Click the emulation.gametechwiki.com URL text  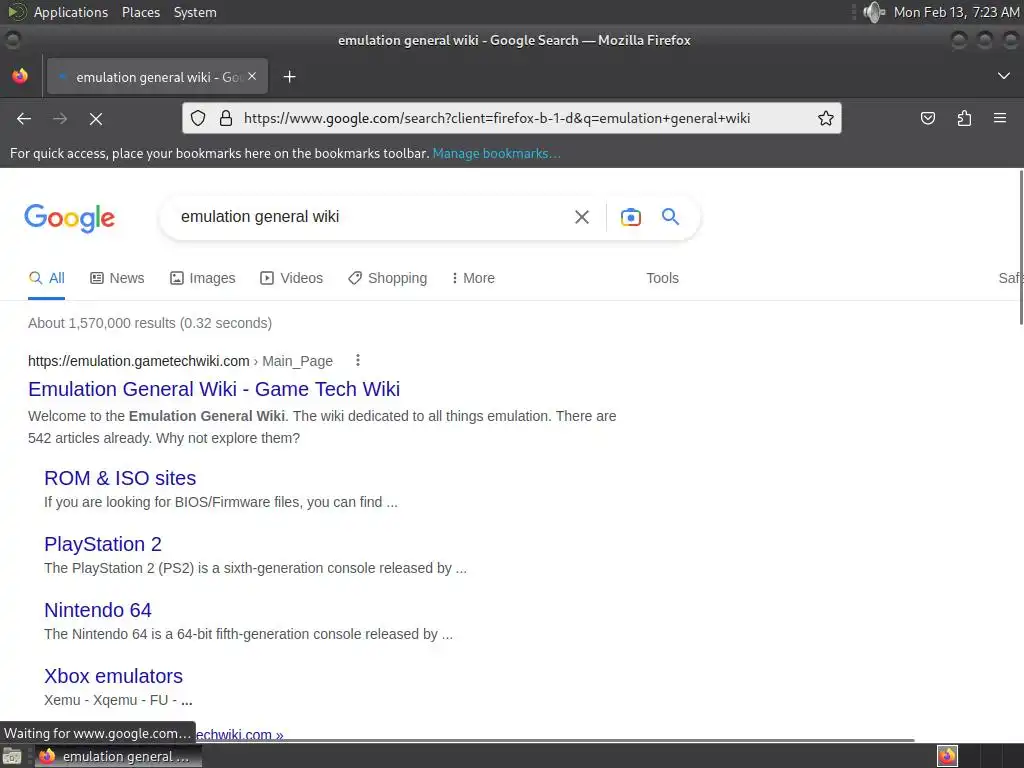138,361
